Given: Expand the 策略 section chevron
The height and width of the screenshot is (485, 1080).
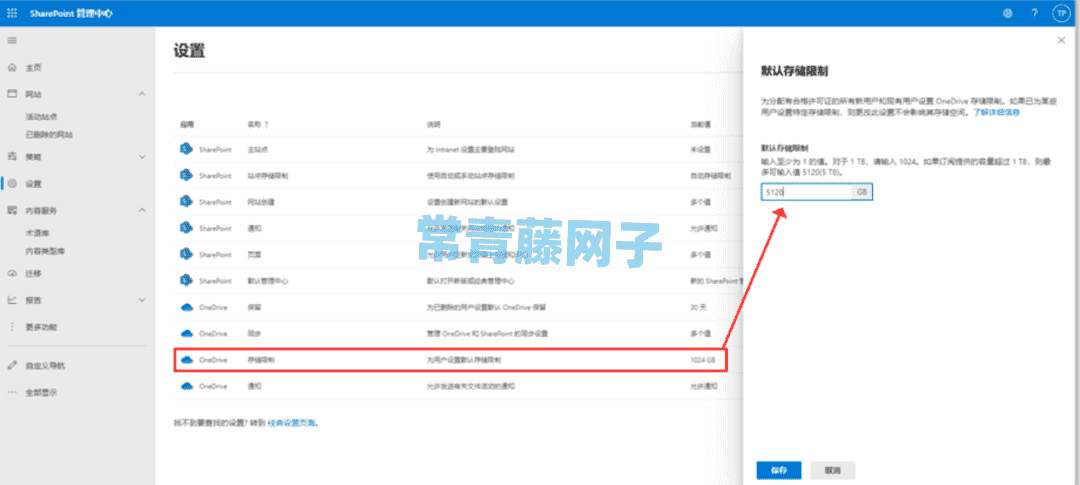Looking at the screenshot, I should (142, 156).
